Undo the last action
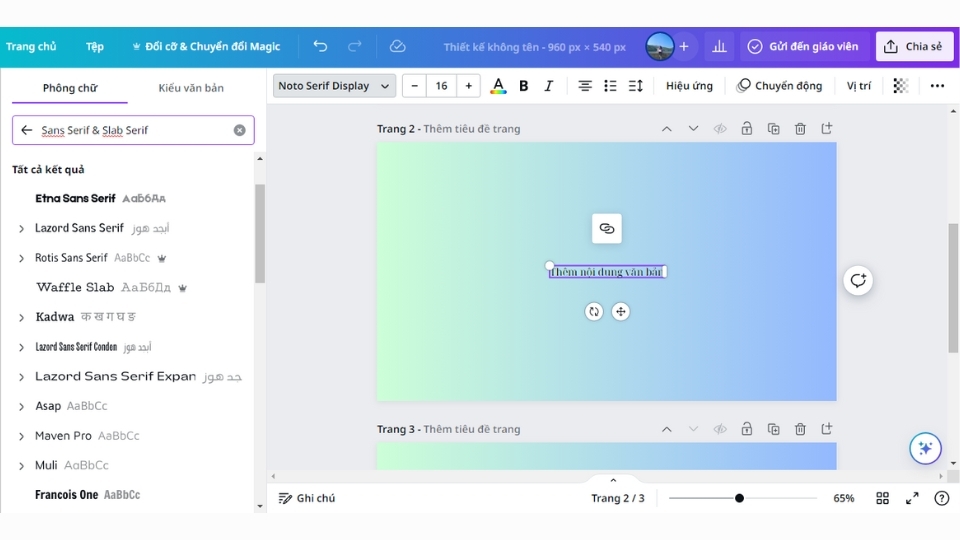Screen dimensions: 960x540 coord(320,47)
